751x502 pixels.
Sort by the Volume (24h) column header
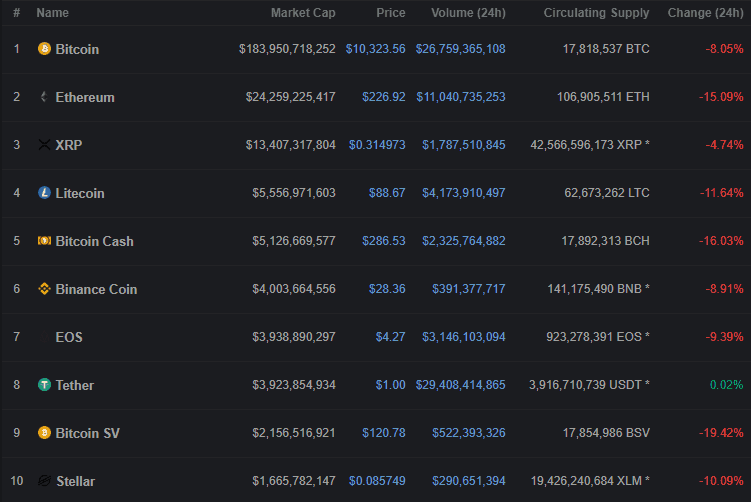click(x=468, y=13)
